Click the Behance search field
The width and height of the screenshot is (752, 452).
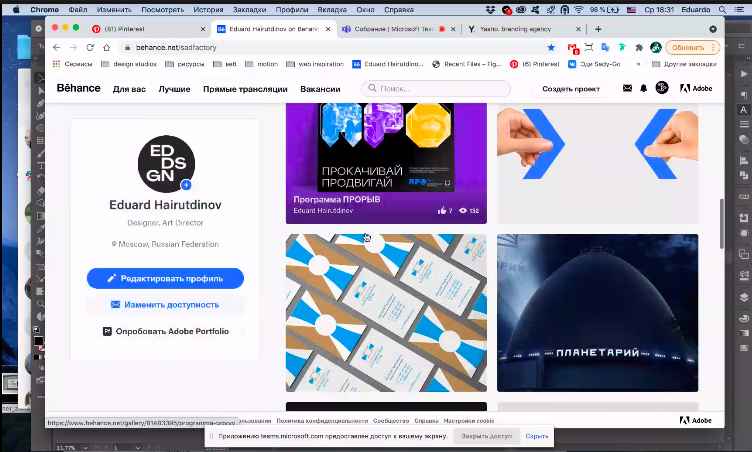pos(435,89)
